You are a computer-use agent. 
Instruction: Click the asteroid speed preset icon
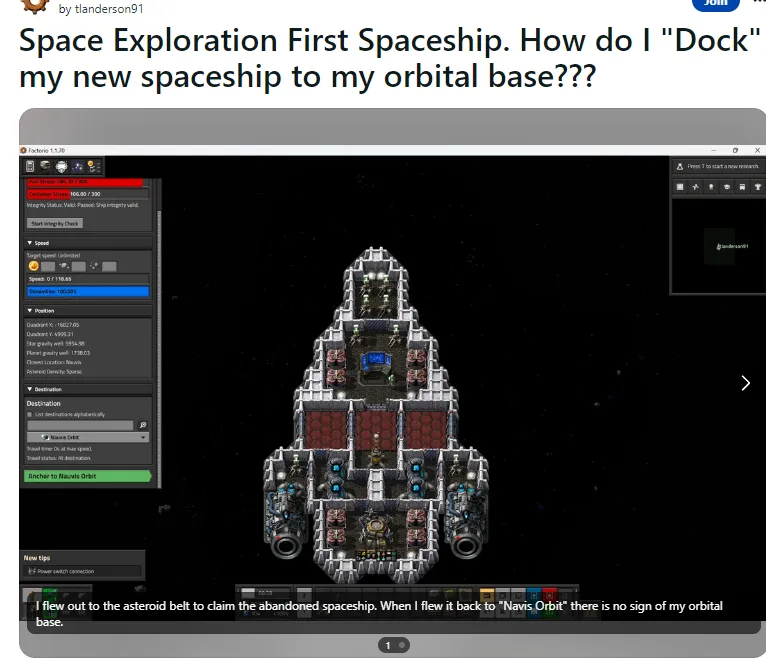(x=94, y=266)
